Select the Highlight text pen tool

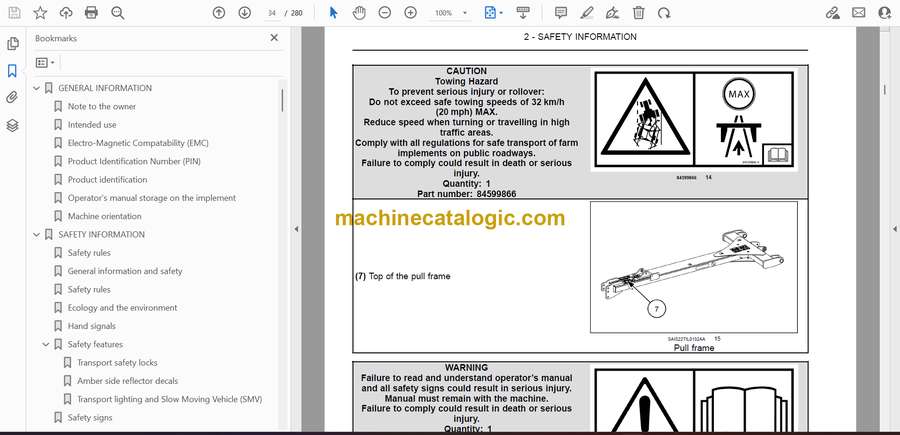[587, 13]
